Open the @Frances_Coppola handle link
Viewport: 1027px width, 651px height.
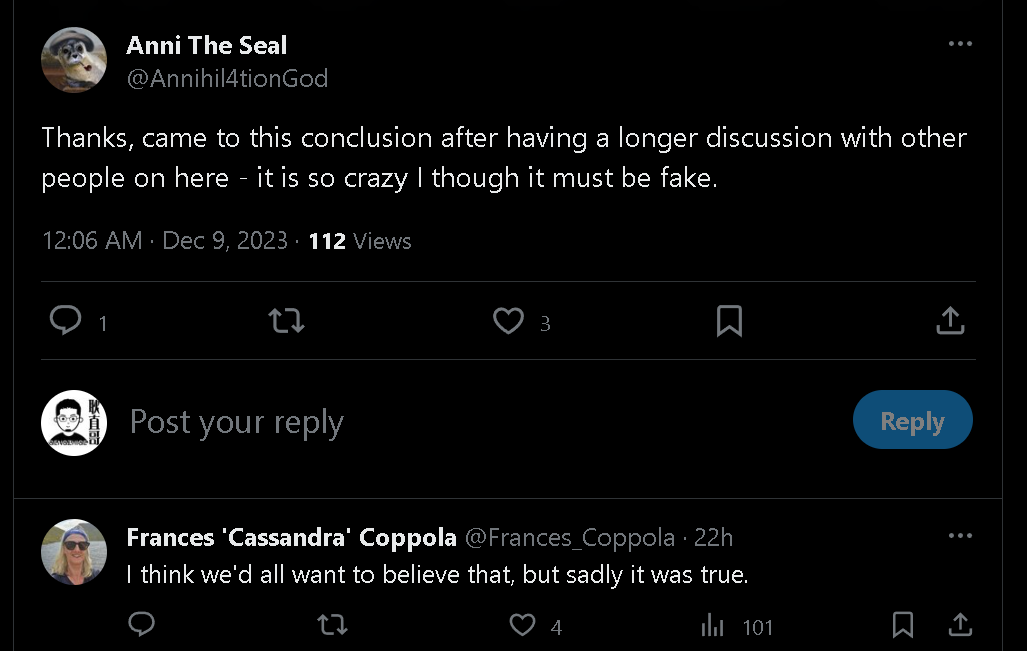(570, 538)
